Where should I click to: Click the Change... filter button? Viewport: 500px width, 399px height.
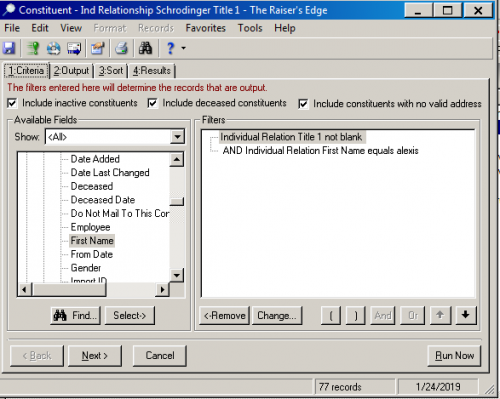coord(277,315)
